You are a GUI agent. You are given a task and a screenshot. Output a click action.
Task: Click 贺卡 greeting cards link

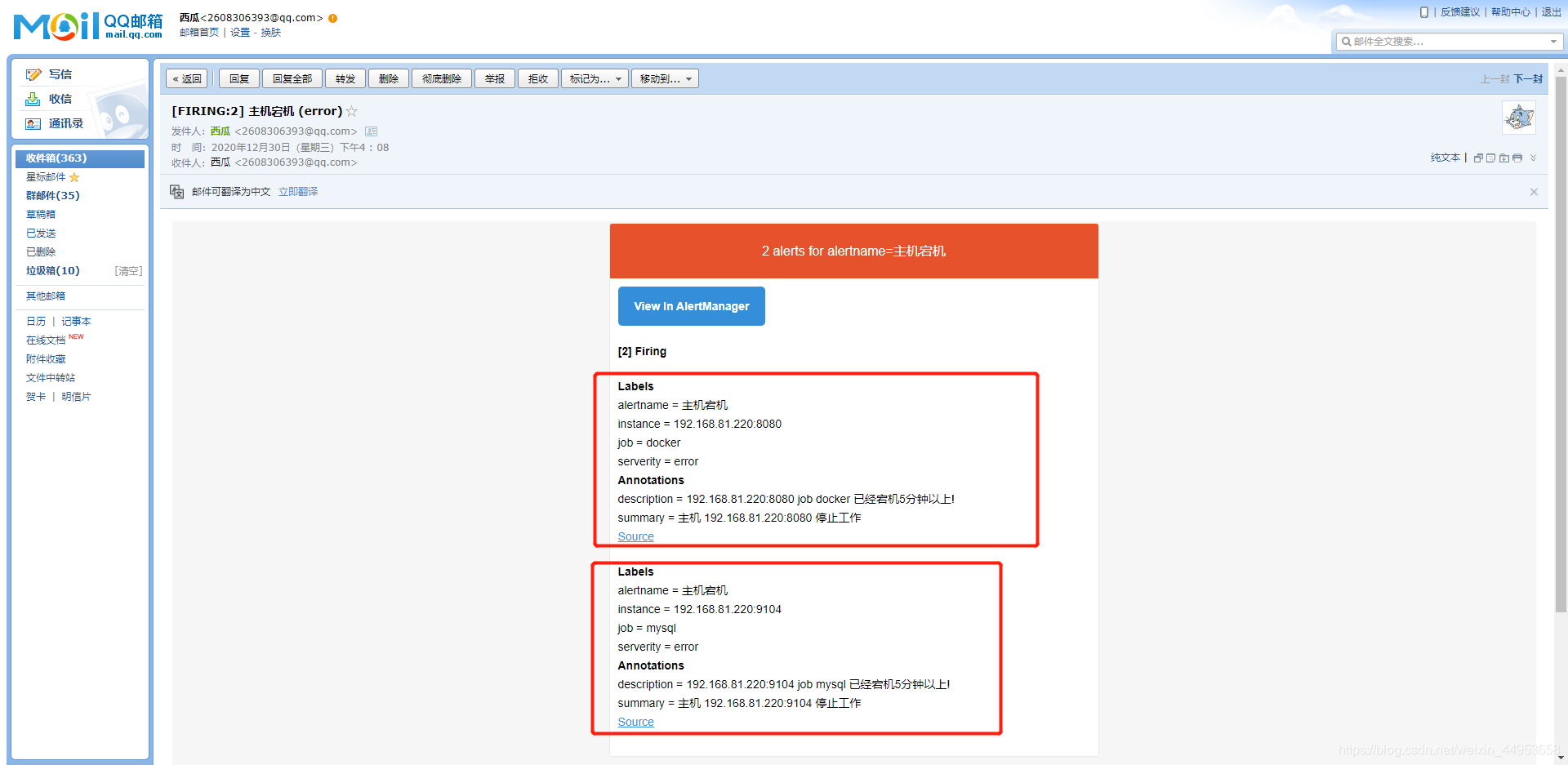(x=36, y=397)
